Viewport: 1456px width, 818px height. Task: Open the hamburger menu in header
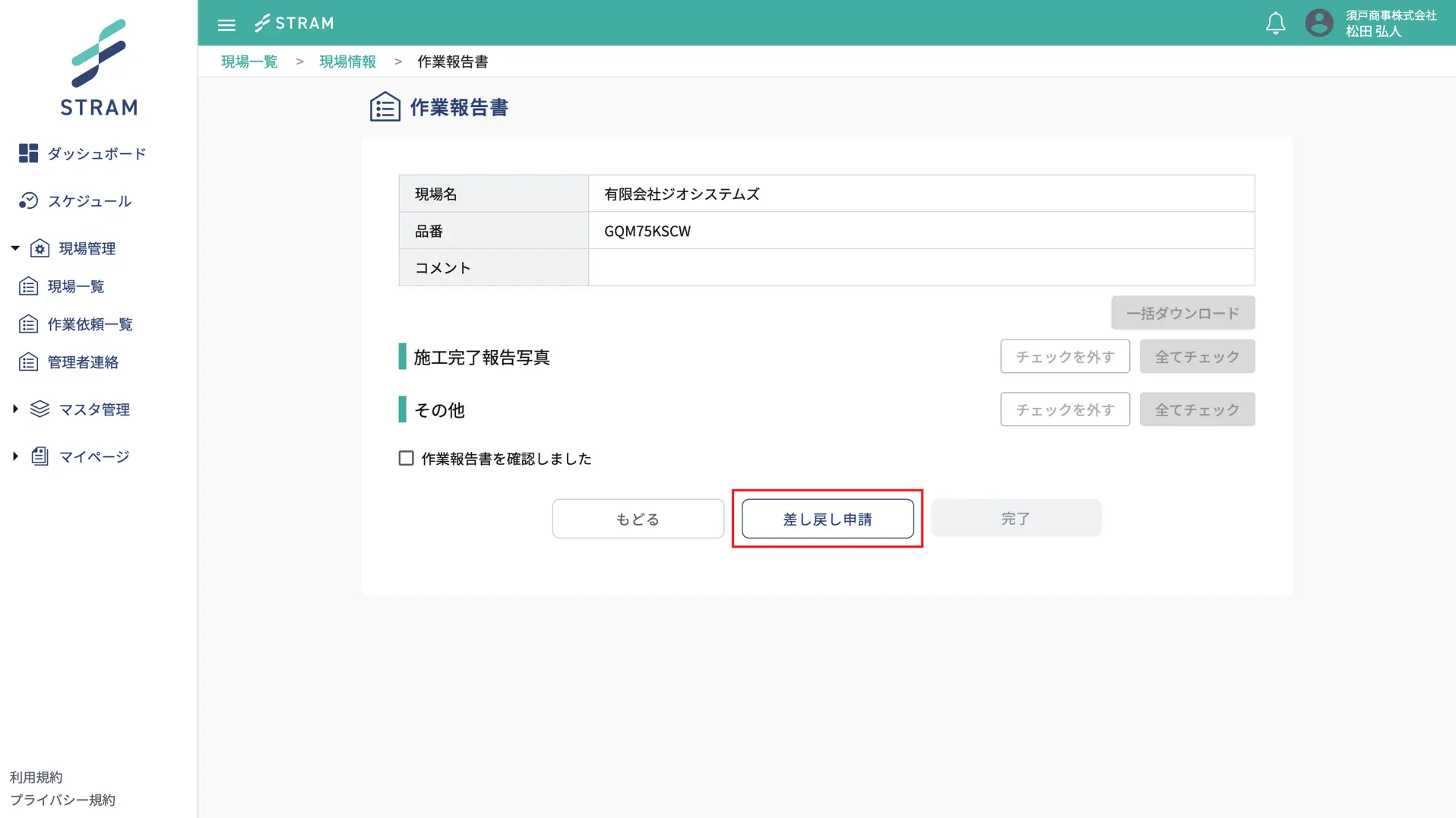click(x=226, y=24)
